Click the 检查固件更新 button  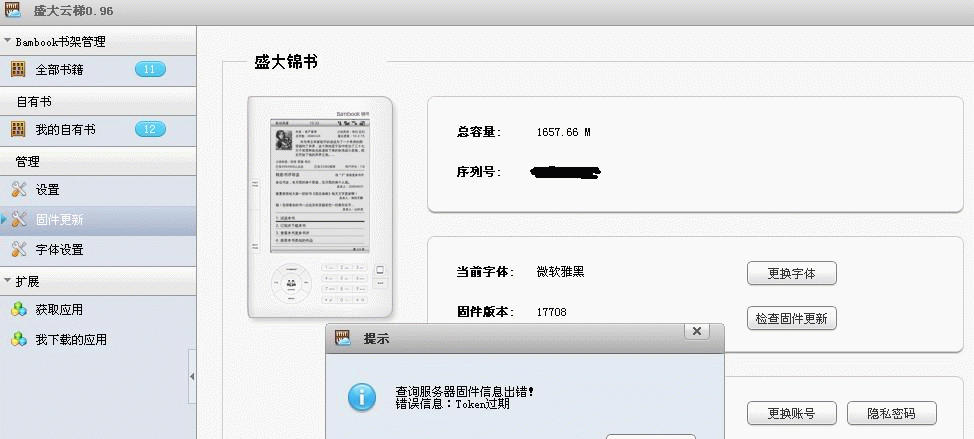point(791,319)
